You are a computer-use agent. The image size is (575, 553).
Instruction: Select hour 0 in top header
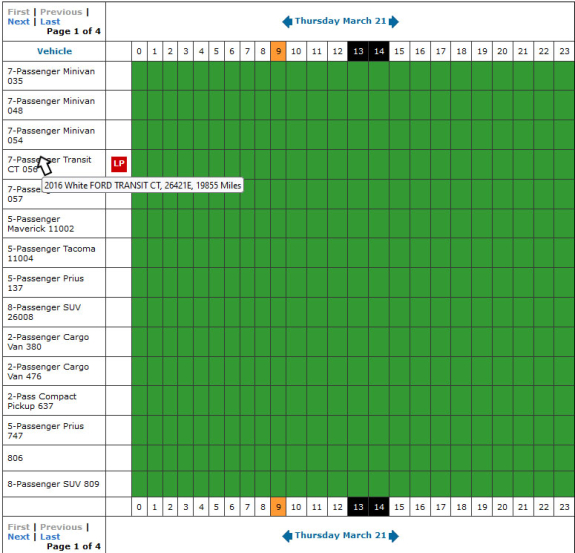[x=139, y=51]
